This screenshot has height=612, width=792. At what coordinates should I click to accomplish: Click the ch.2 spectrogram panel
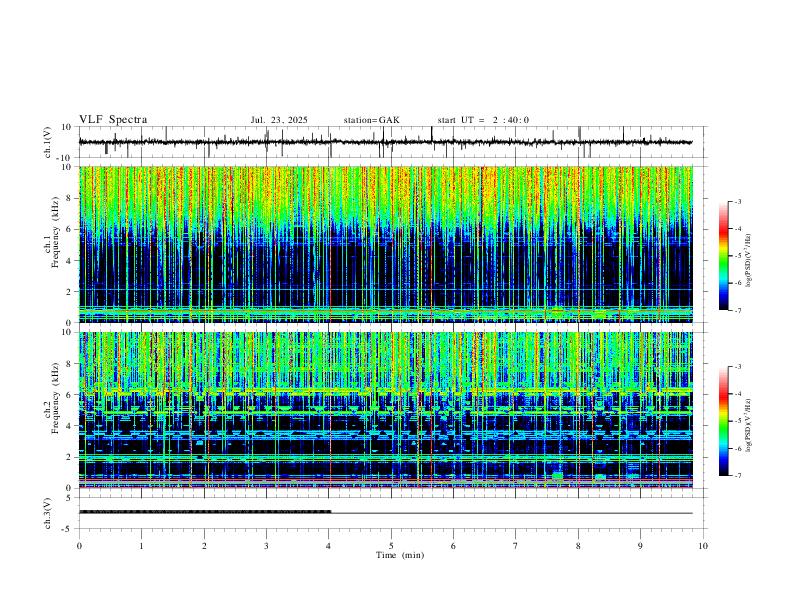(385, 410)
